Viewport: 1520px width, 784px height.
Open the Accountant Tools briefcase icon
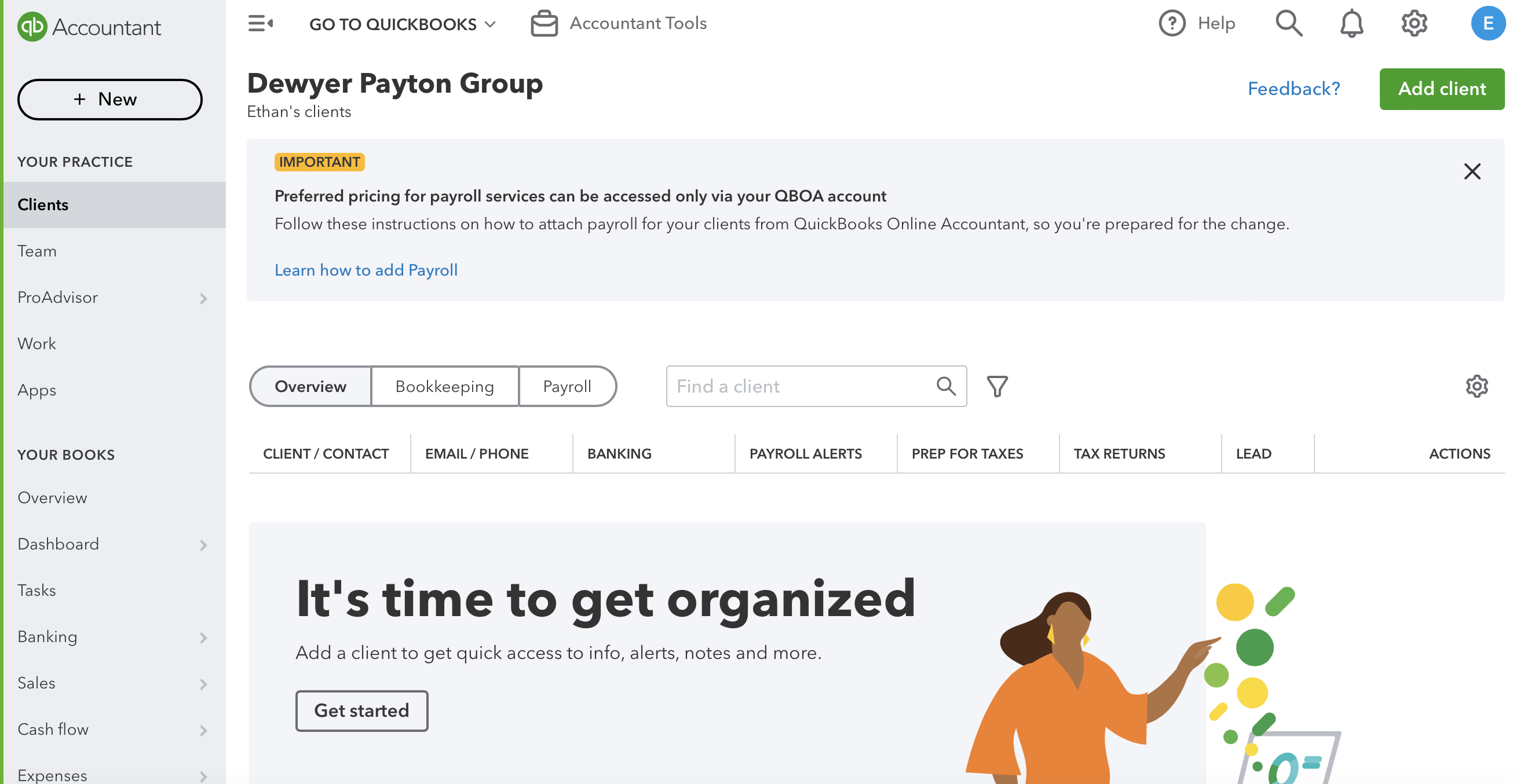tap(544, 24)
